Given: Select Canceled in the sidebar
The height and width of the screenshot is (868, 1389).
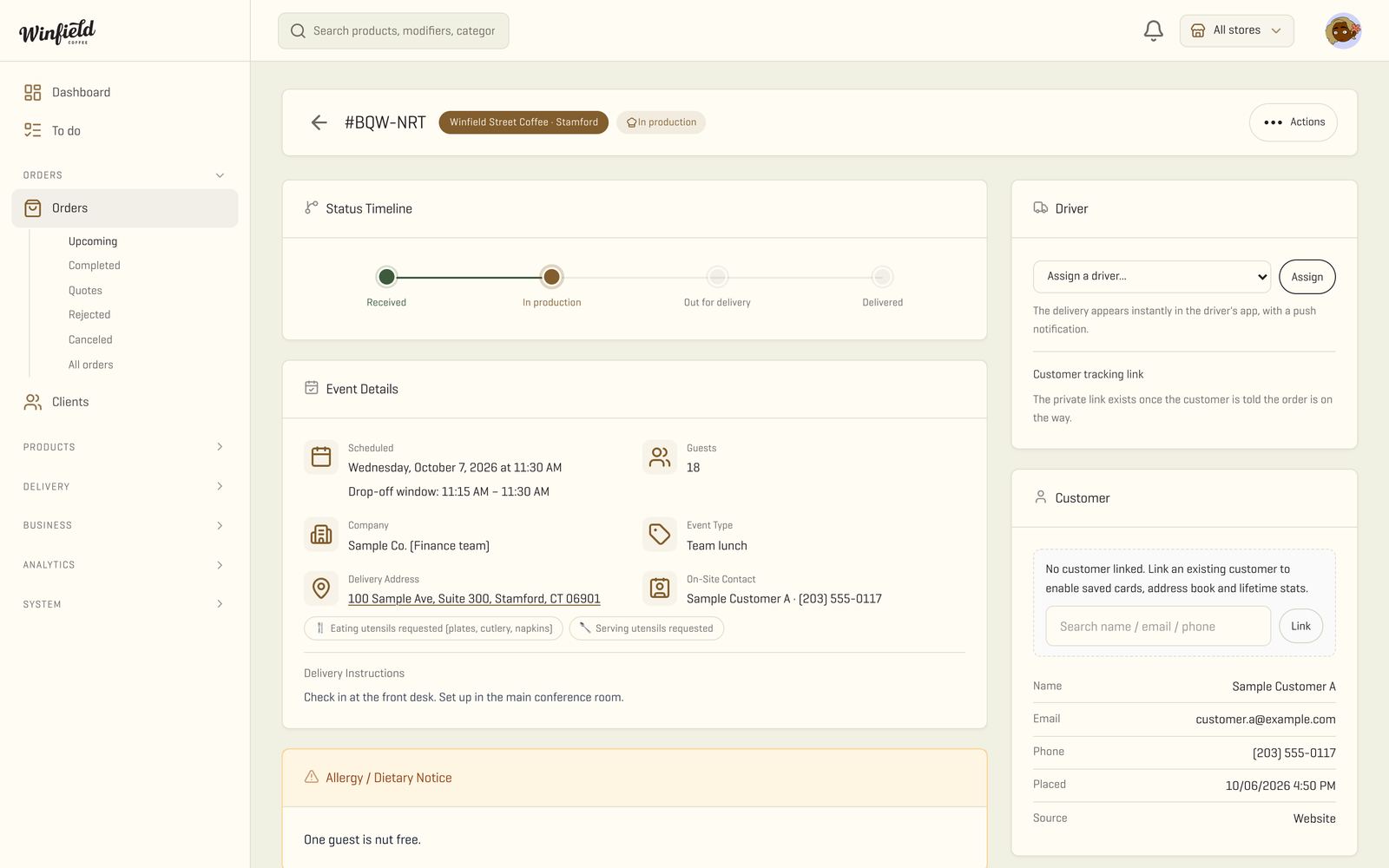Looking at the screenshot, I should (x=90, y=340).
